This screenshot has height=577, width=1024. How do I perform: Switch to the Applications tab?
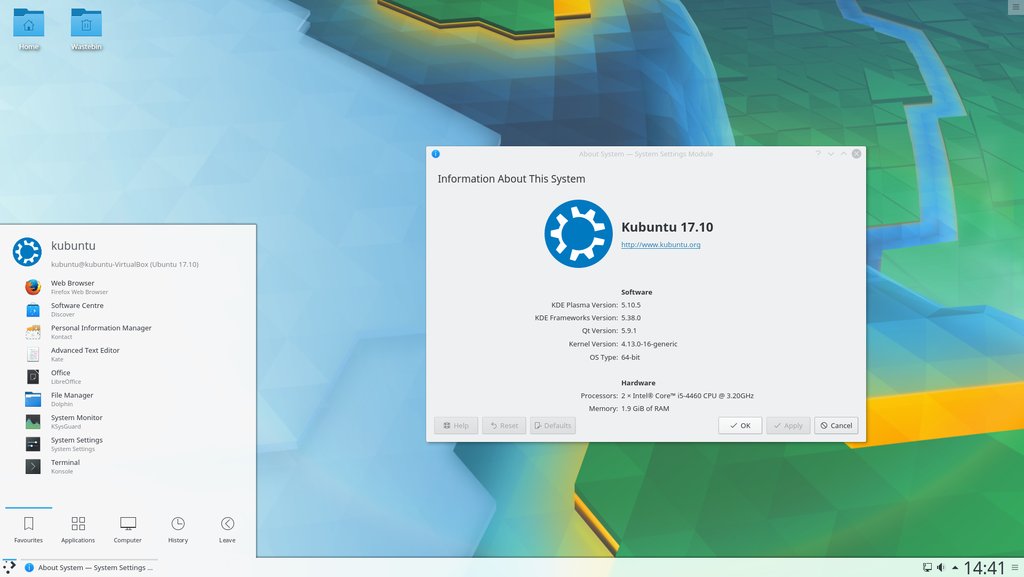pyautogui.click(x=78, y=529)
